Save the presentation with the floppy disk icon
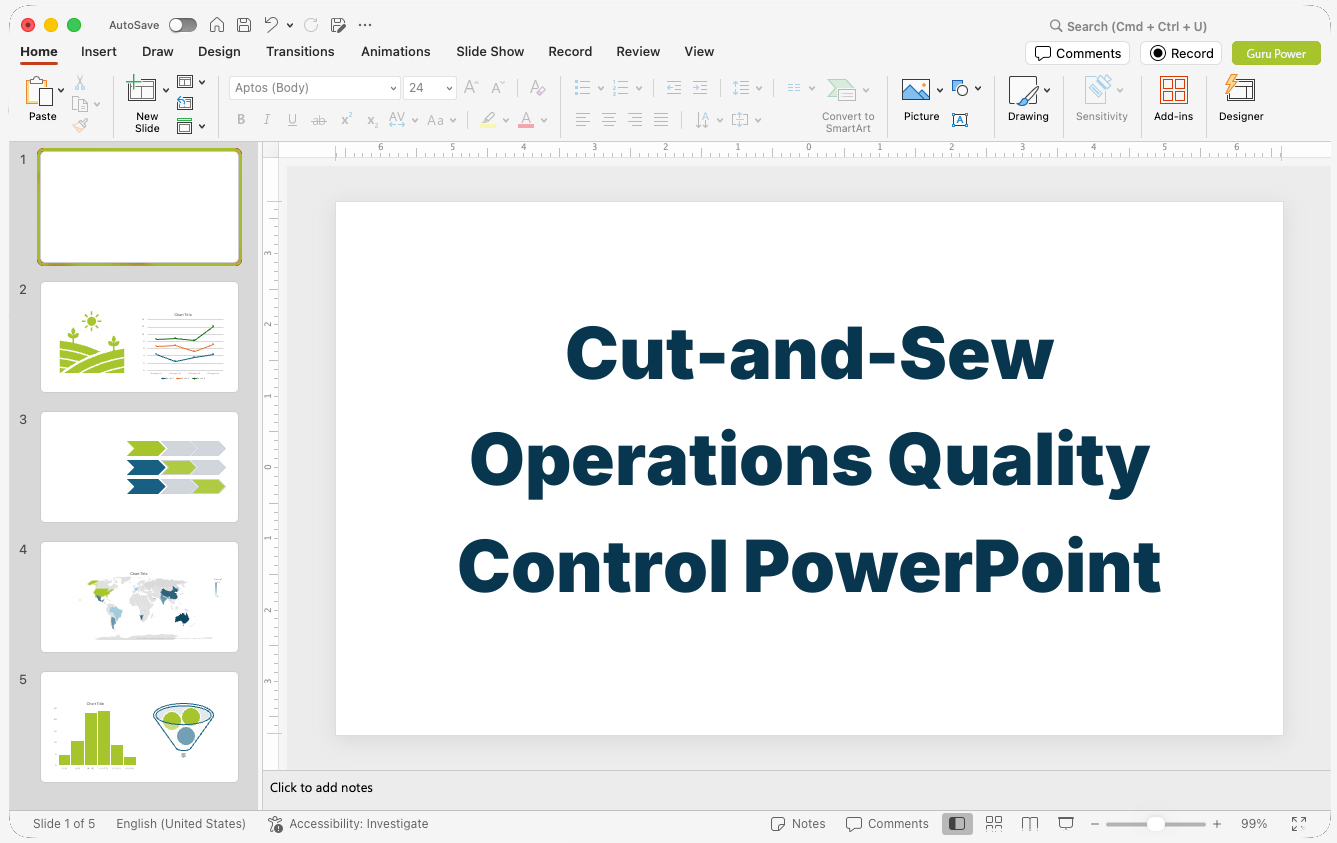The width and height of the screenshot is (1337, 843). [x=244, y=25]
